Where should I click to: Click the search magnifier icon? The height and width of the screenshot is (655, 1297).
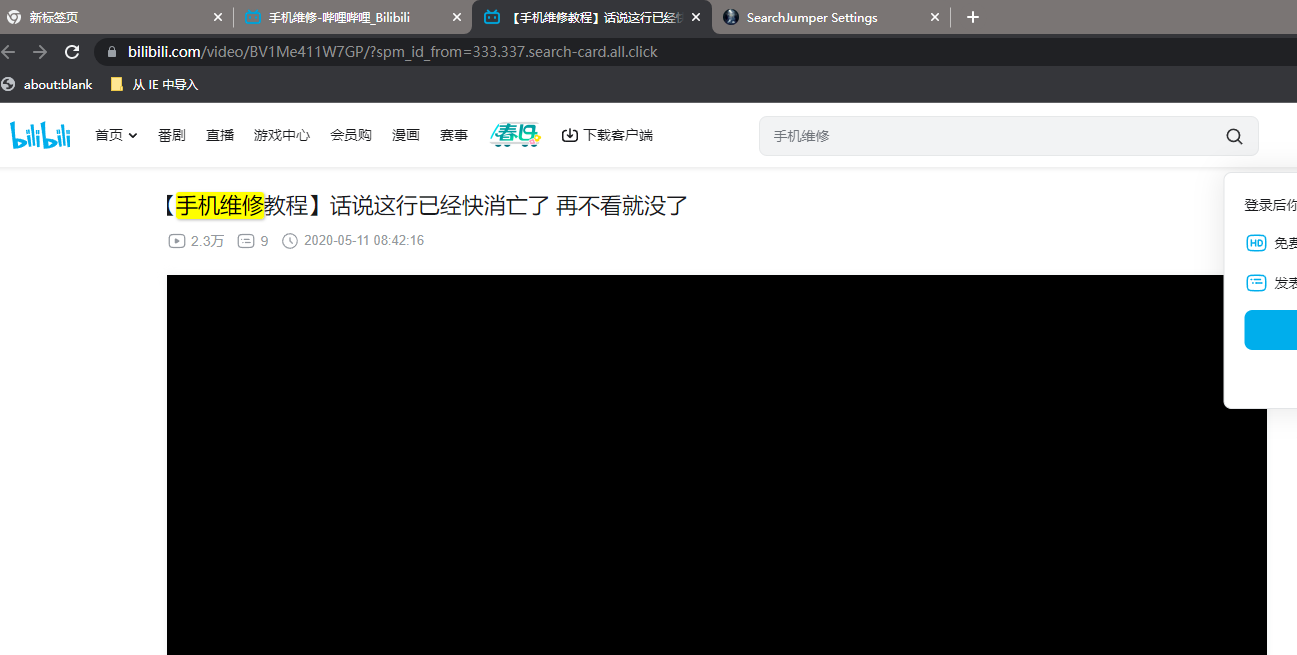pos(1234,137)
